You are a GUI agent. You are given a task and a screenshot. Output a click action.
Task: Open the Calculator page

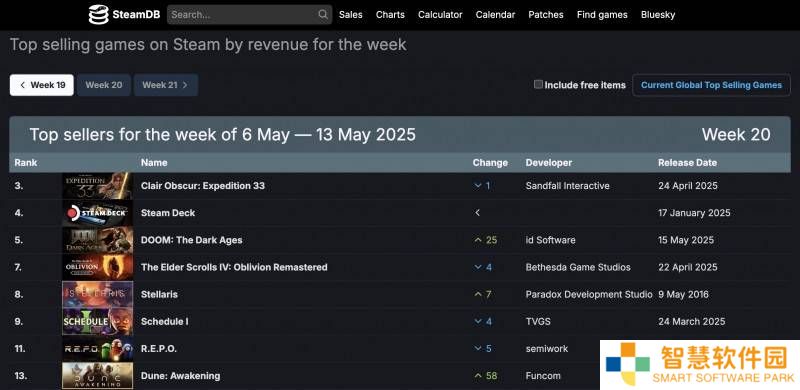pyautogui.click(x=440, y=15)
